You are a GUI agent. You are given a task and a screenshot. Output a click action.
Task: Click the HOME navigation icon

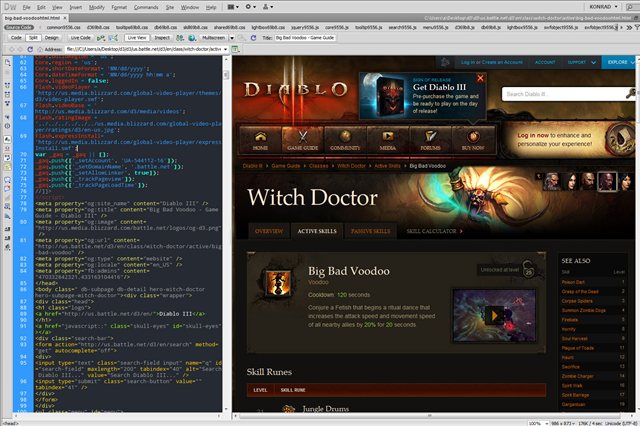pyautogui.click(x=260, y=140)
